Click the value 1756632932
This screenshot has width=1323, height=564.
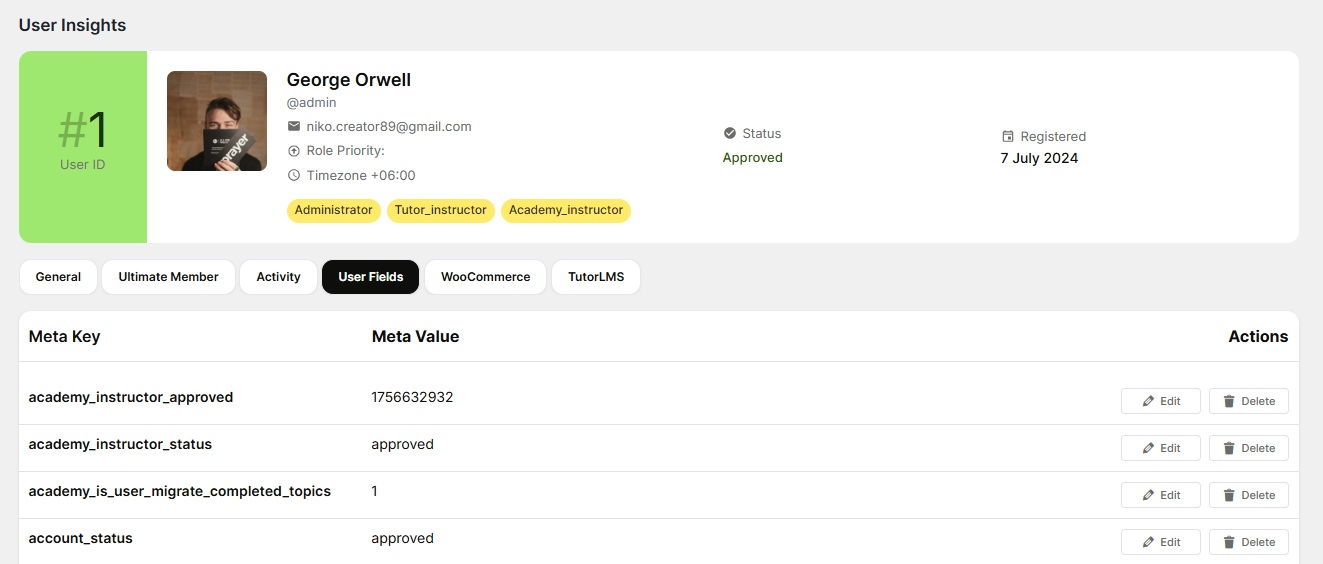(412, 397)
